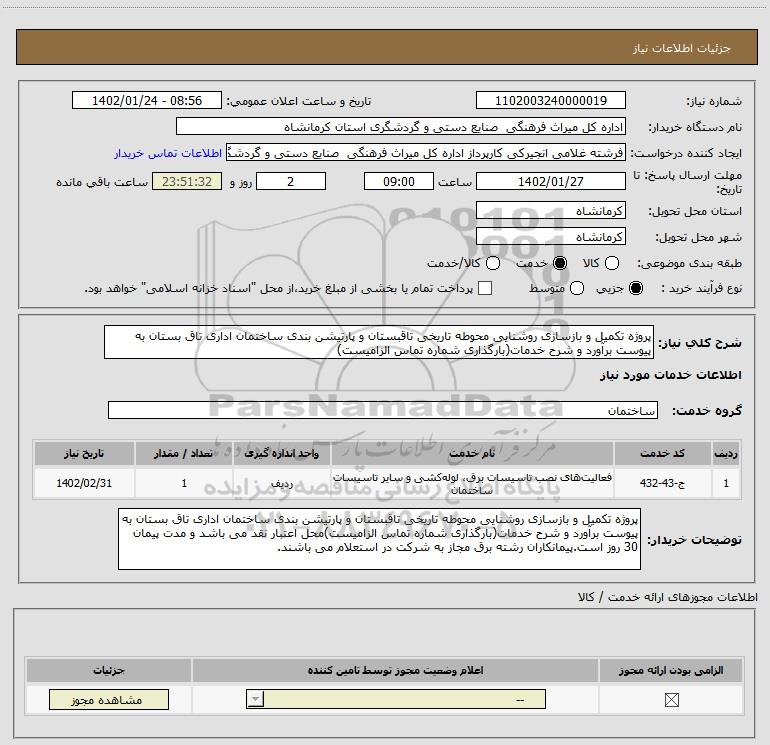The height and width of the screenshot is (745, 770).
Task: Click the نام خدمت column header
Action: coord(472,453)
